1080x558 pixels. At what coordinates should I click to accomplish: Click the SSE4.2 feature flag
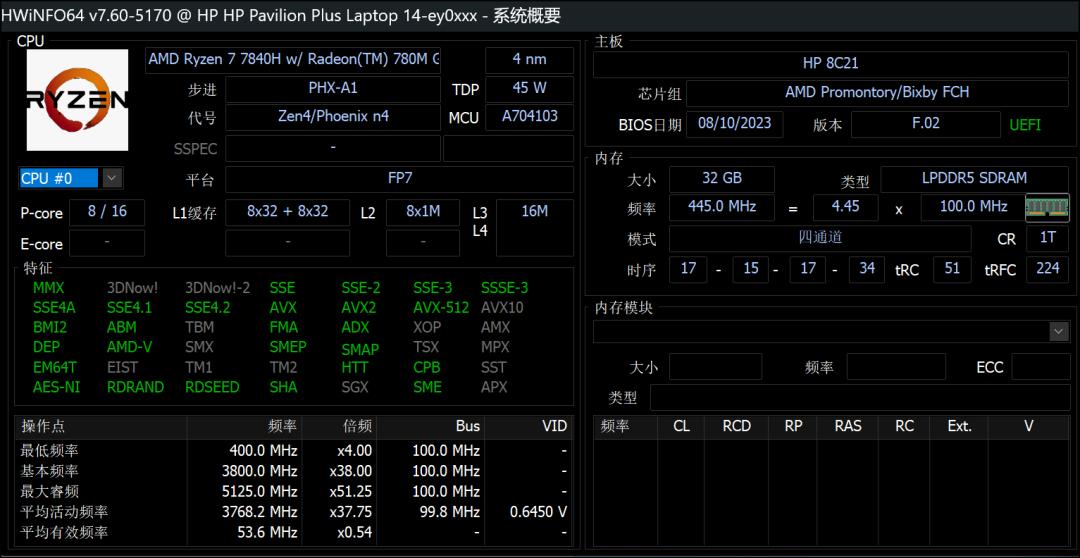pos(207,308)
